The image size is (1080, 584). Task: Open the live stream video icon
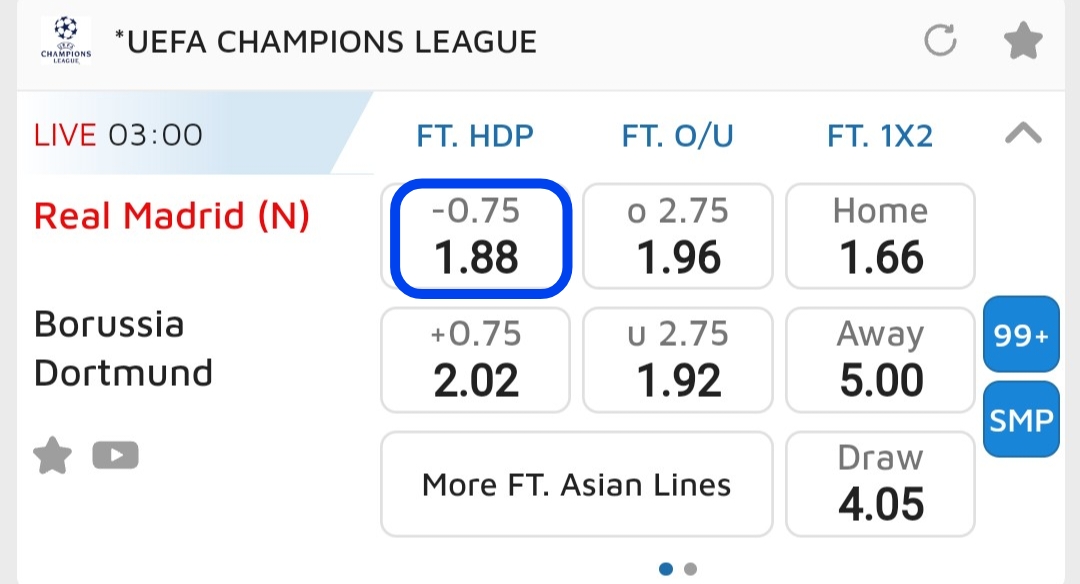point(115,456)
